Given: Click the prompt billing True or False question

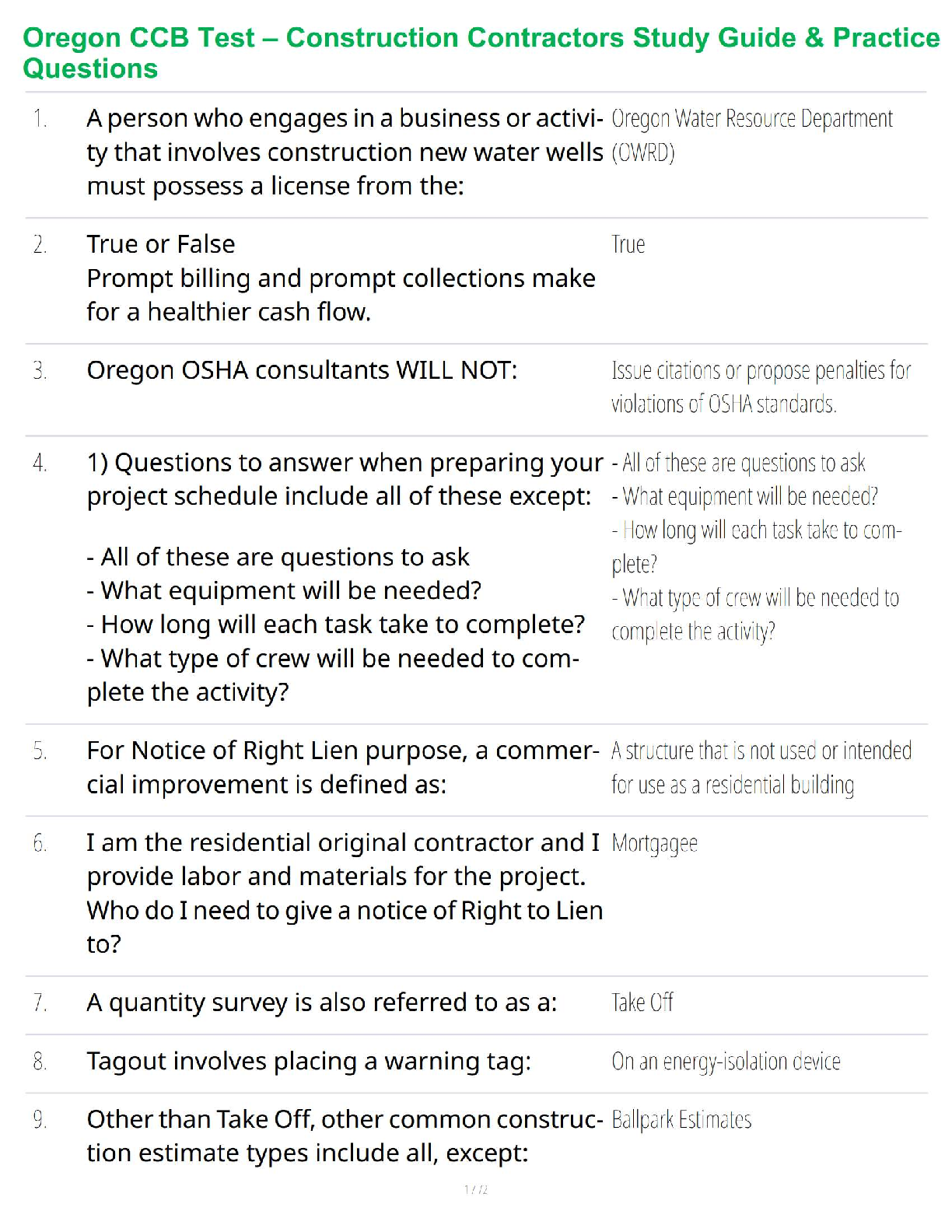Looking at the screenshot, I should pyautogui.click(x=341, y=278).
